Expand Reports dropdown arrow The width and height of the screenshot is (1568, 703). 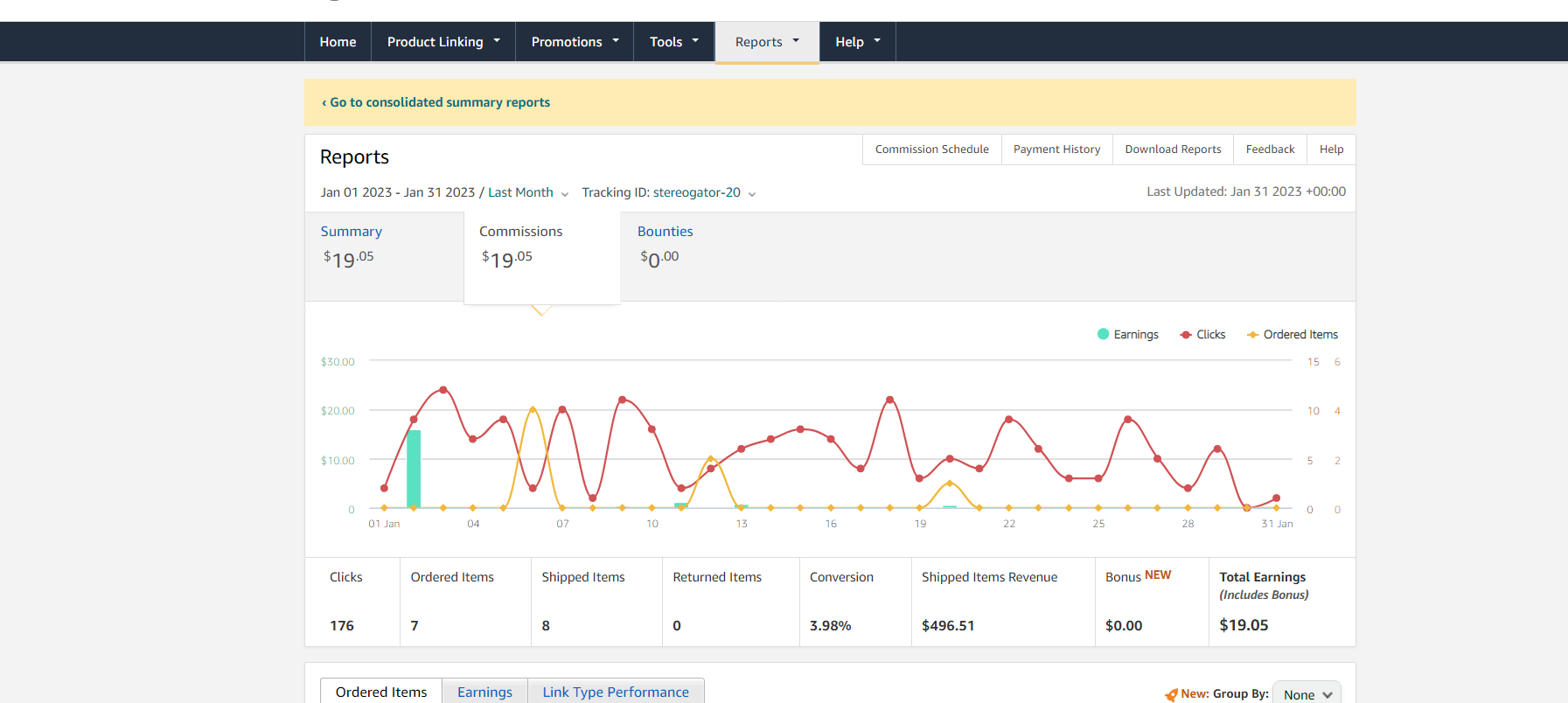(x=796, y=40)
